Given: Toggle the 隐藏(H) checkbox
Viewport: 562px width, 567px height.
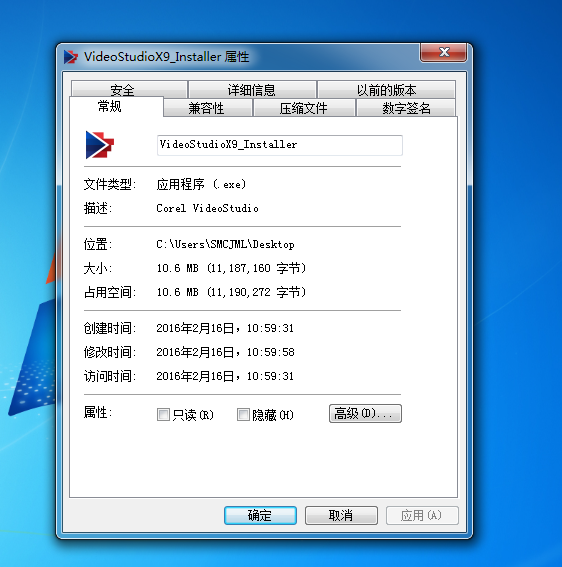Looking at the screenshot, I should coord(243,414).
